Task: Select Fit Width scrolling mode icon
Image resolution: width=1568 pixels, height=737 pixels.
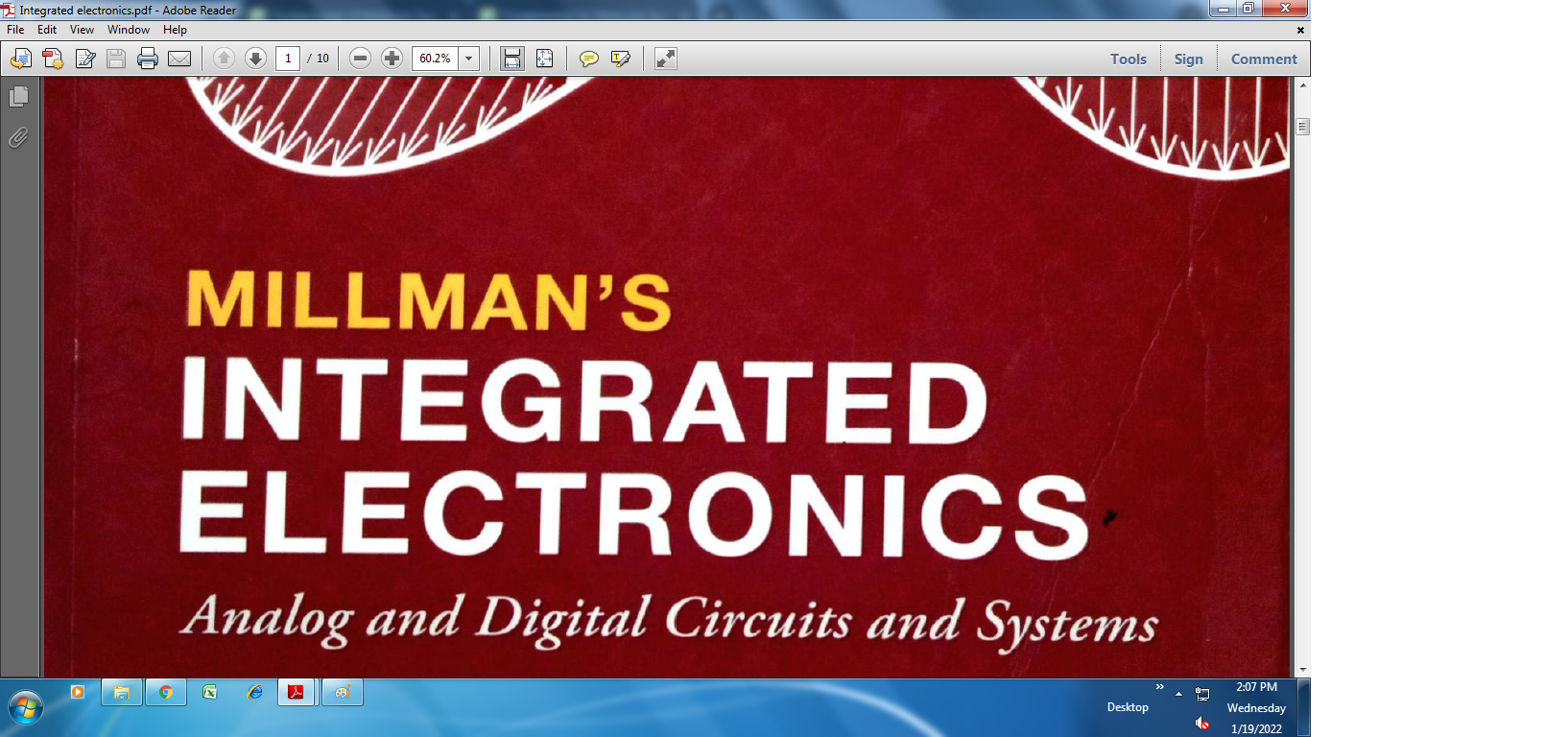Action: (512, 59)
